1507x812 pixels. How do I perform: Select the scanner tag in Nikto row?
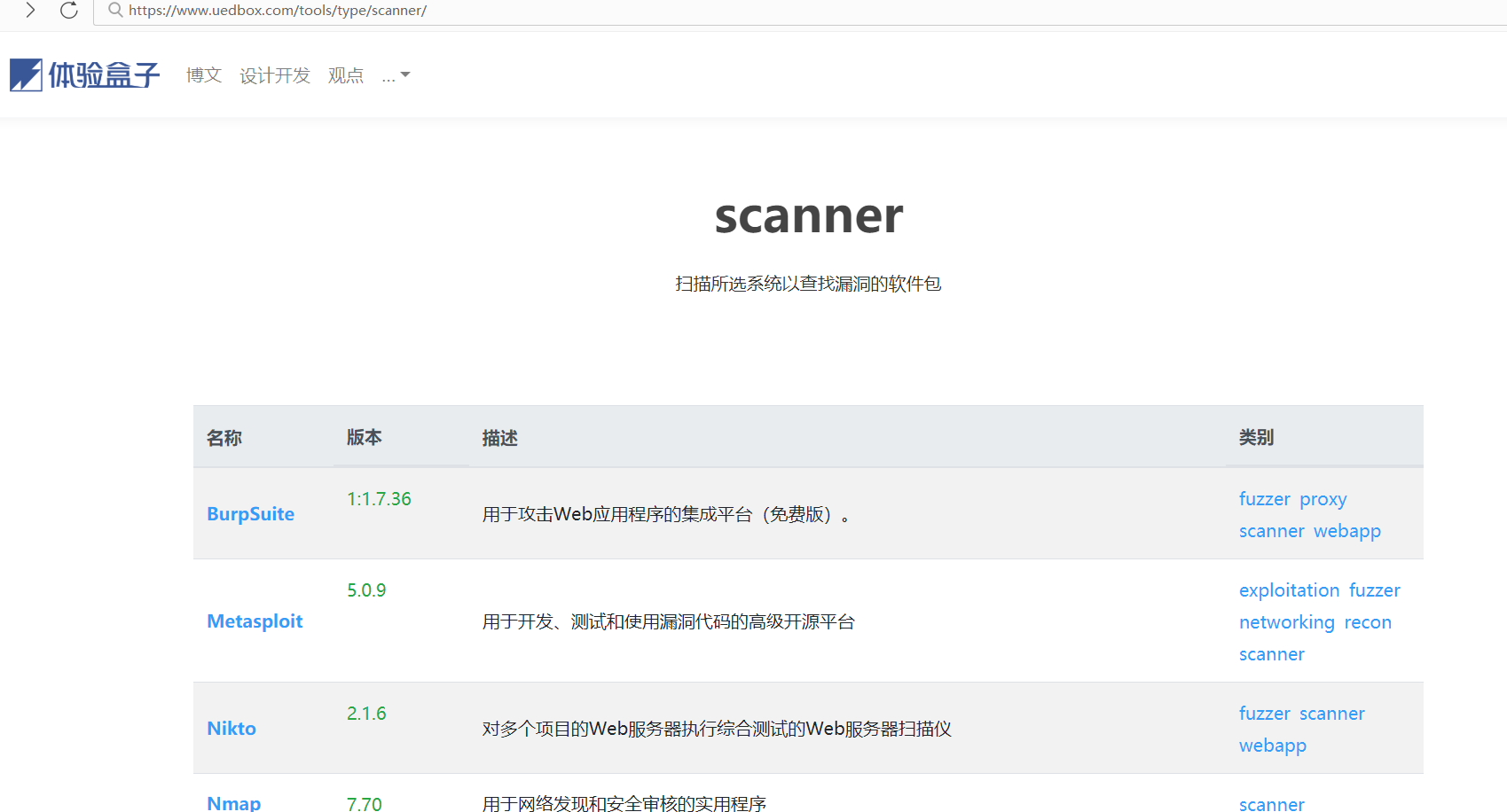tap(1332, 714)
